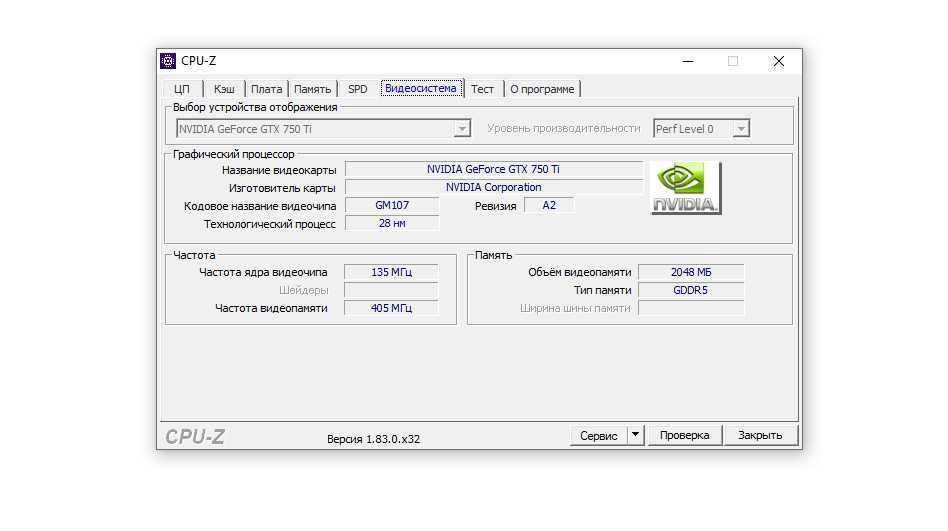Click the Проверка button
Image resolution: width=948 pixels, height=531 pixels.
pos(684,435)
